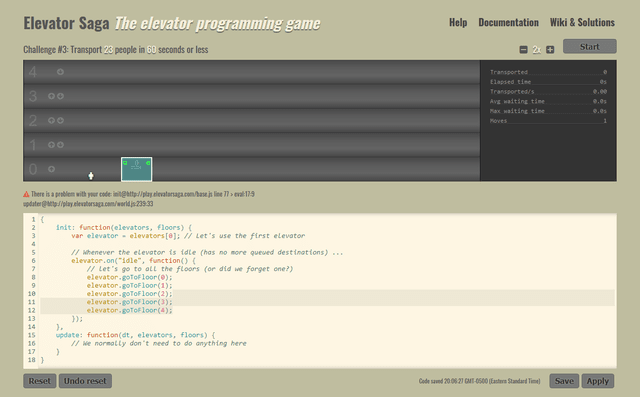Click the 'elevator.goToFloor(0);' code line
Viewport: 640px width, 397px height.
click(129, 277)
